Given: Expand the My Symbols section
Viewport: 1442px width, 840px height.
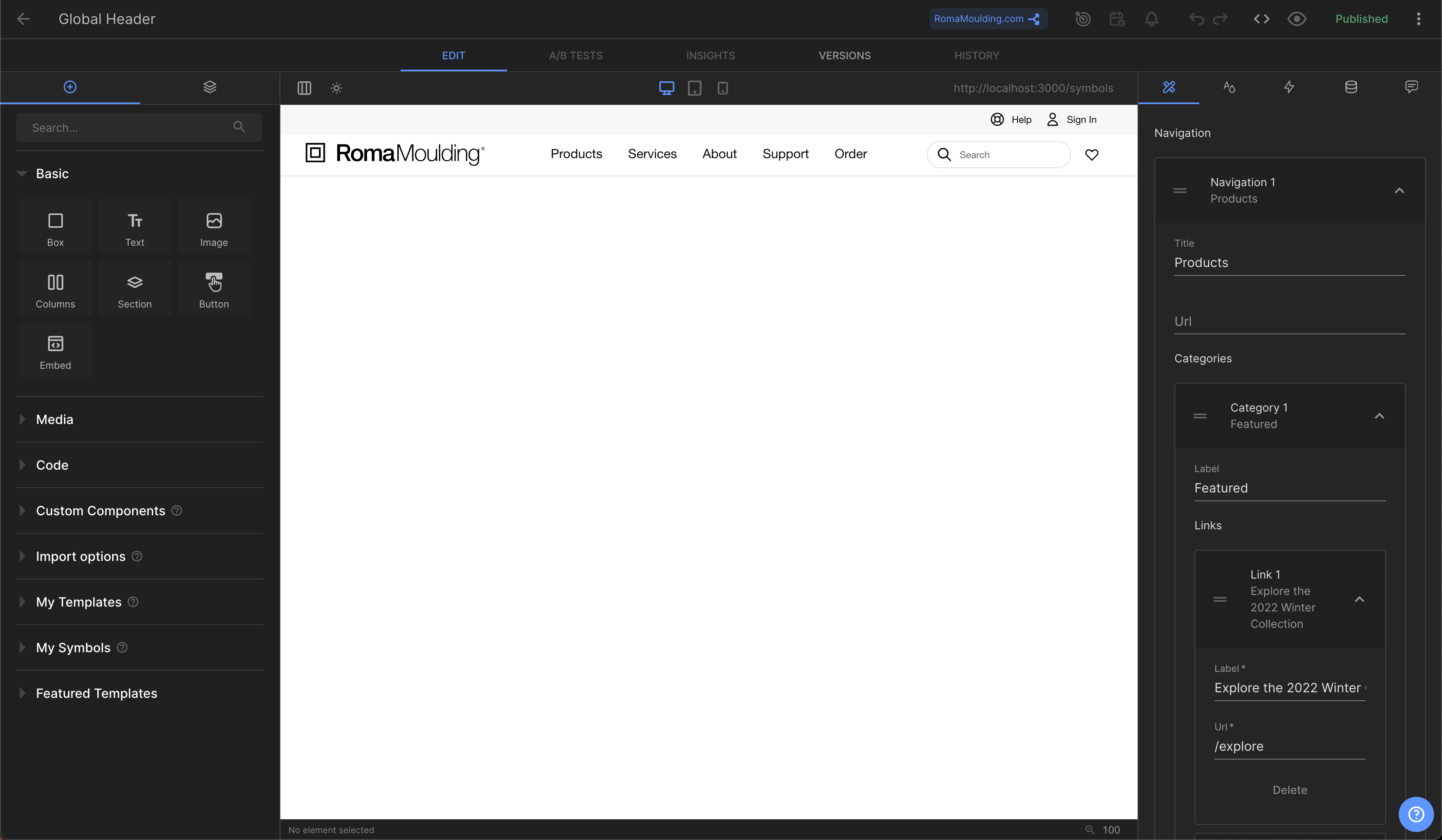Looking at the screenshot, I should [73, 647].
